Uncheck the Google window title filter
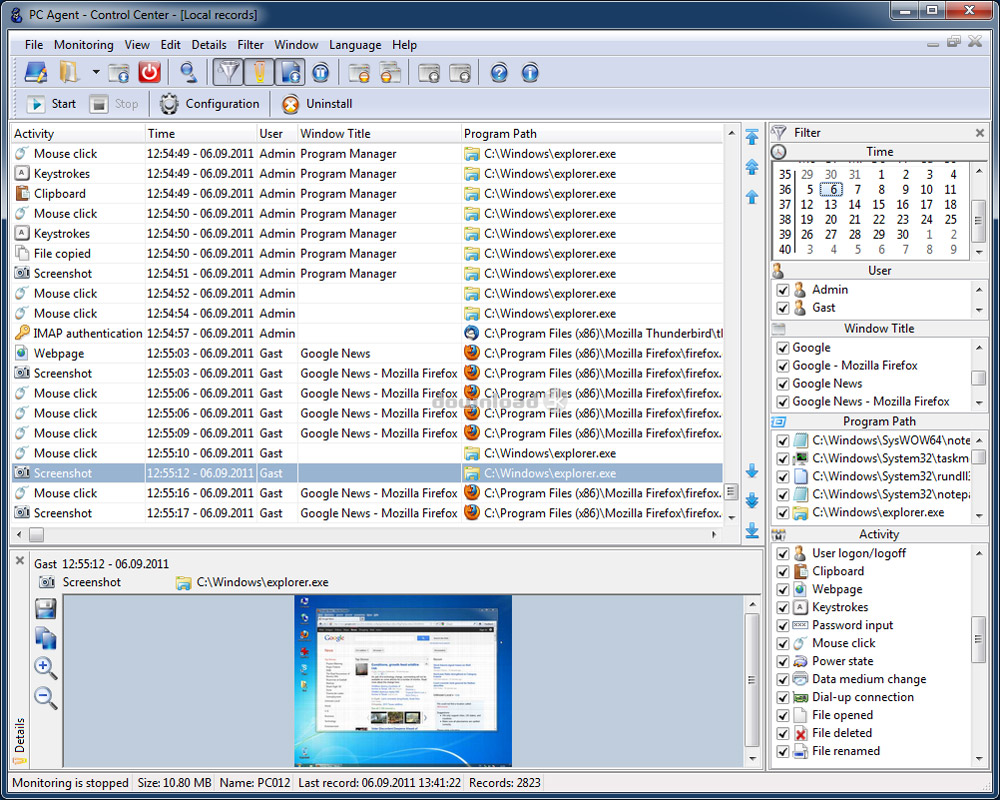Screen dimensions: 1000x800 (x=783, y=348)
